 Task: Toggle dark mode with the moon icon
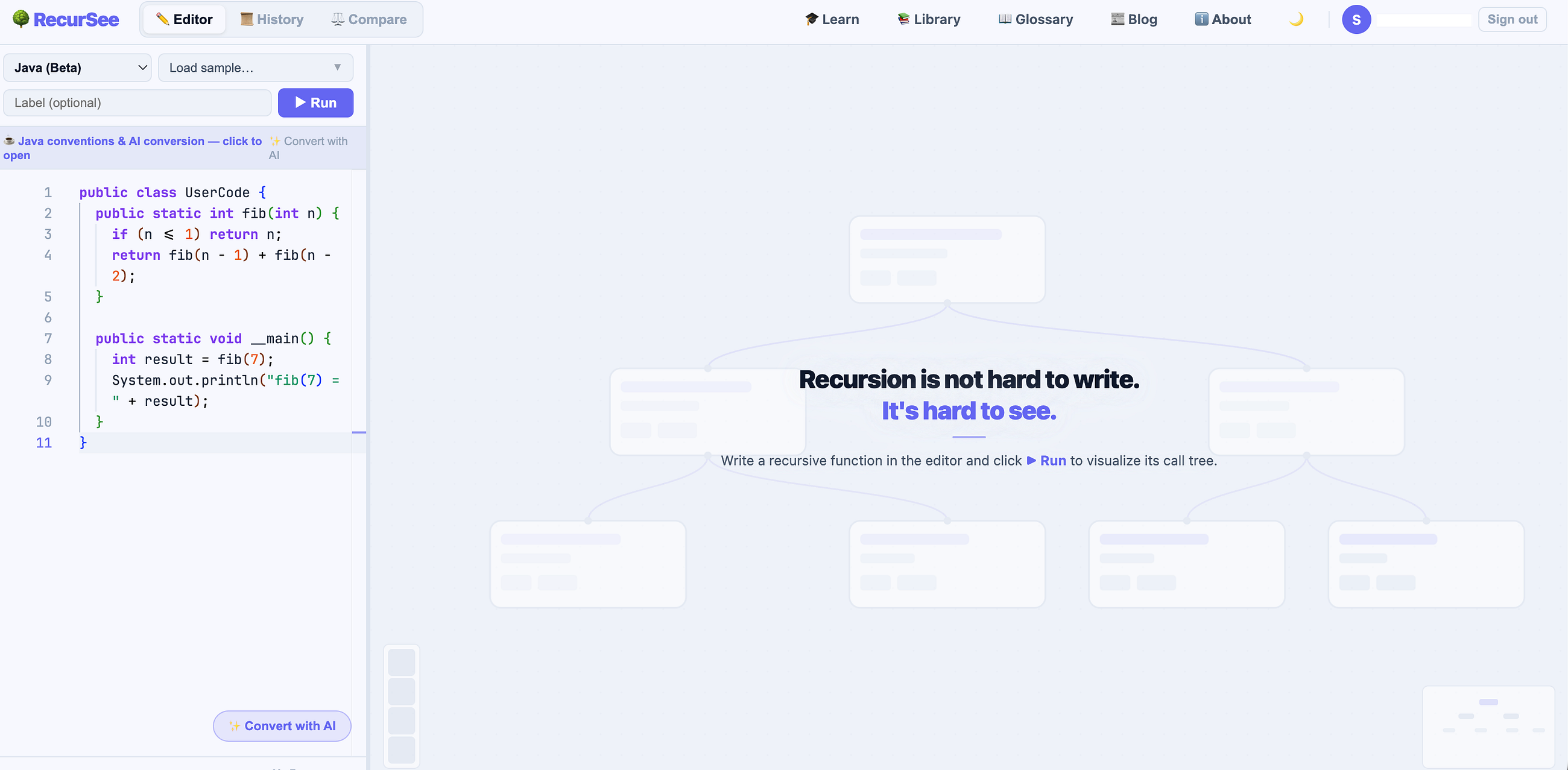pos(1296,19)
